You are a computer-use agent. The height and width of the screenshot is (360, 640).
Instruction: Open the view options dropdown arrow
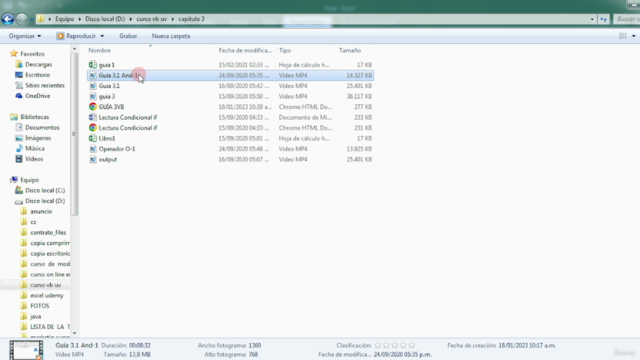pos(633,36)
